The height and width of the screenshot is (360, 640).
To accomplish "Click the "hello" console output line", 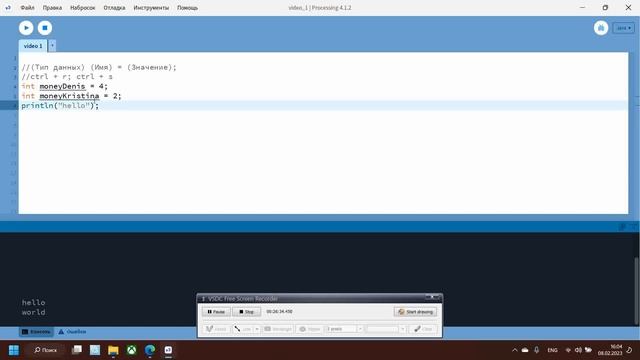I will pos(33,302).
